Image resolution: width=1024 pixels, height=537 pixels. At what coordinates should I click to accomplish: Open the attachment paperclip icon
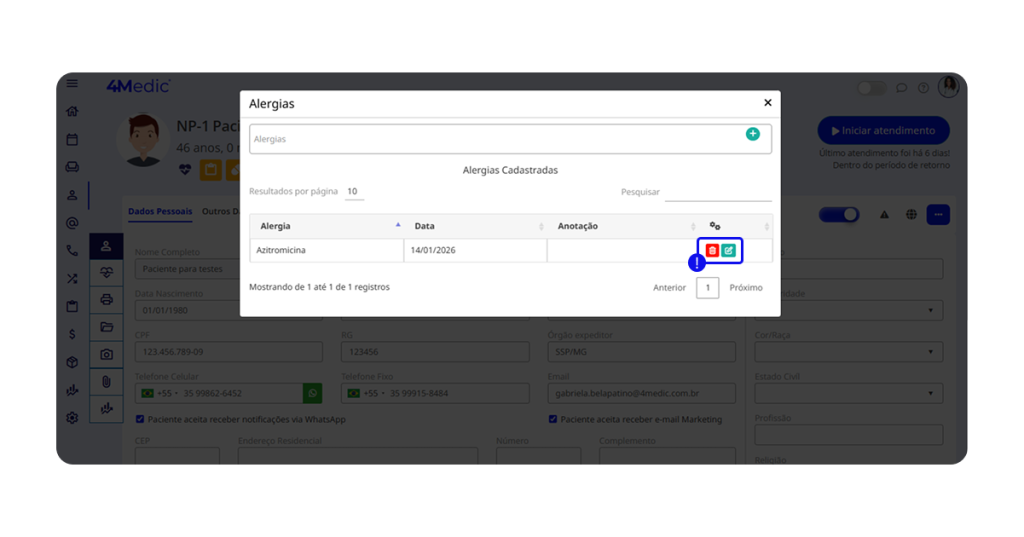click(x=106, y=381)
